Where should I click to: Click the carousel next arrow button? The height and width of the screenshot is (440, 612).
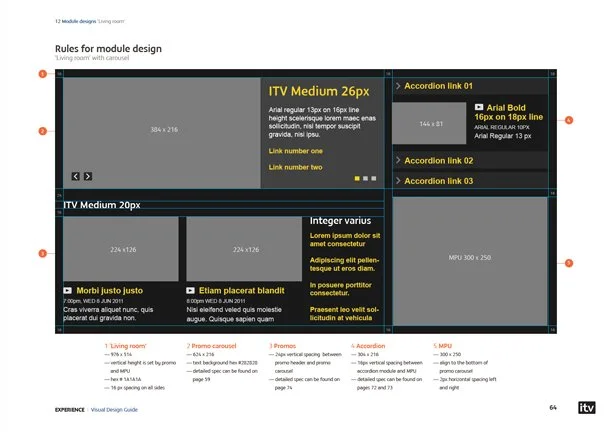point(88,176)
